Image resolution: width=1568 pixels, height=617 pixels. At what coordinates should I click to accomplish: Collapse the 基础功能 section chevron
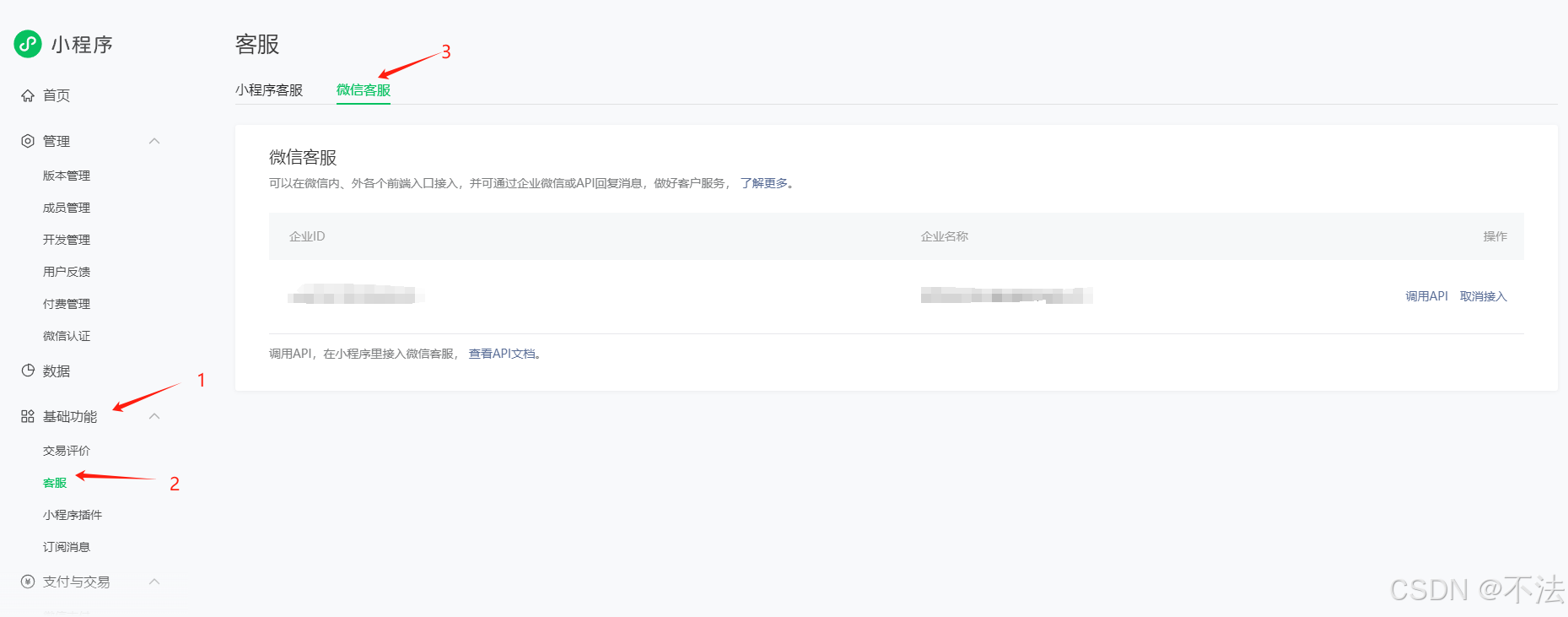click(x=154, y=416)
